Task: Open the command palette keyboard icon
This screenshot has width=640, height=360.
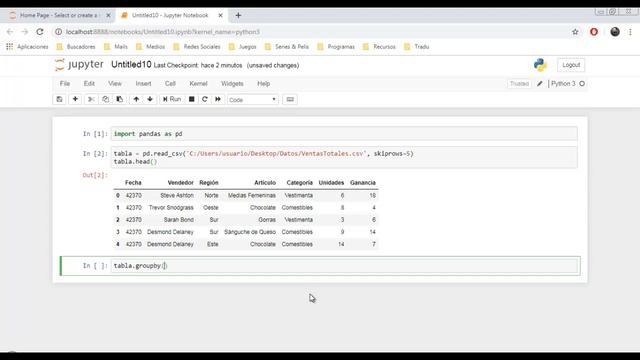Action: 290,99
